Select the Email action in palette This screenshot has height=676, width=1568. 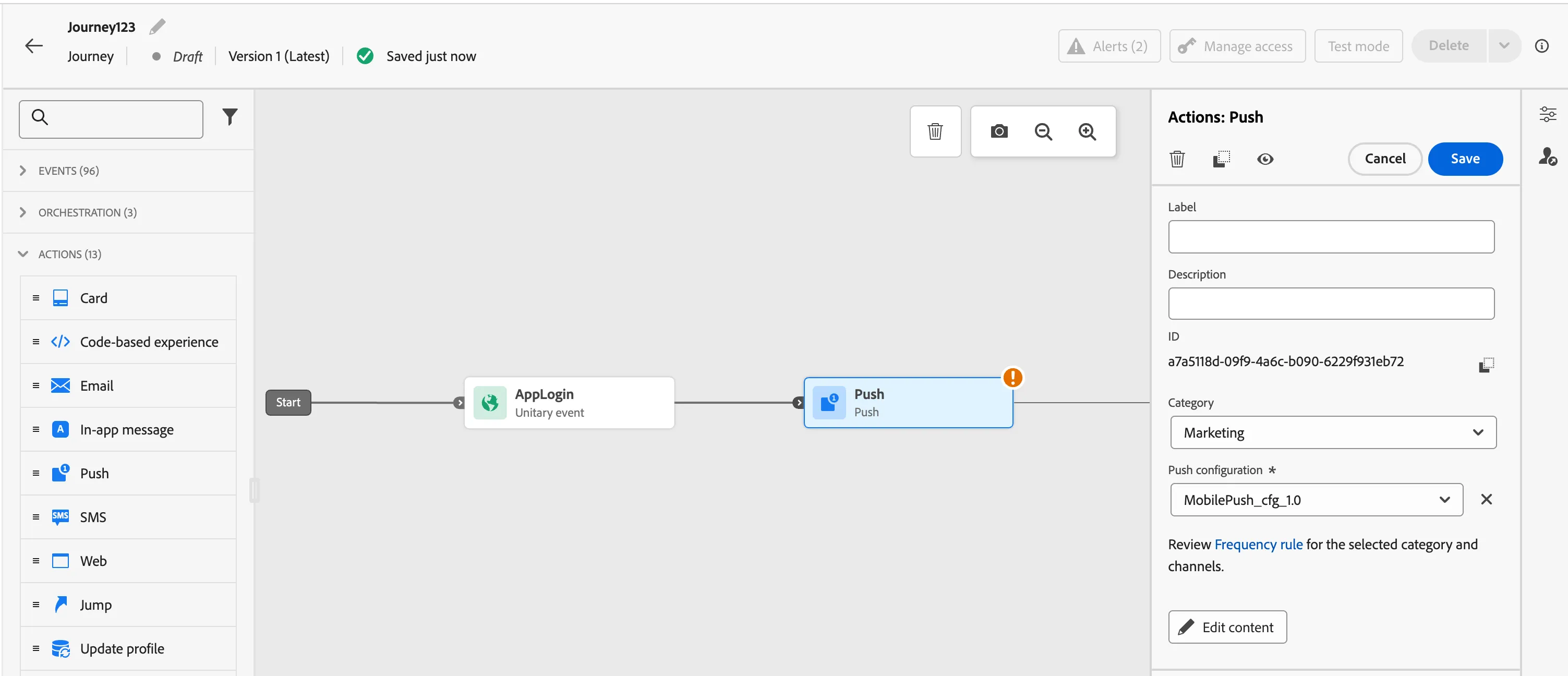(128, 386)
